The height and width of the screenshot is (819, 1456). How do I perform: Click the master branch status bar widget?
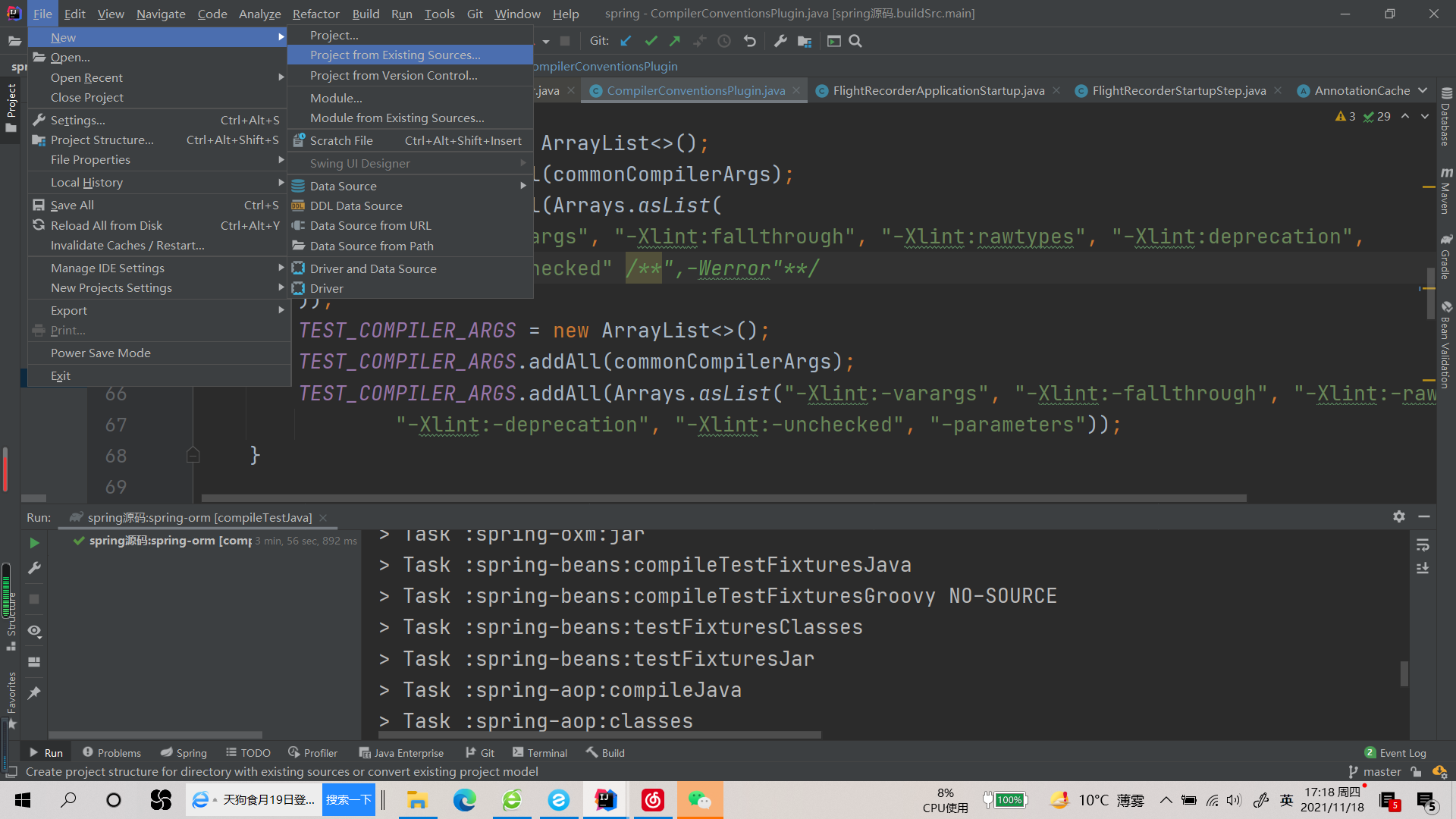[x=1376, y=771]
